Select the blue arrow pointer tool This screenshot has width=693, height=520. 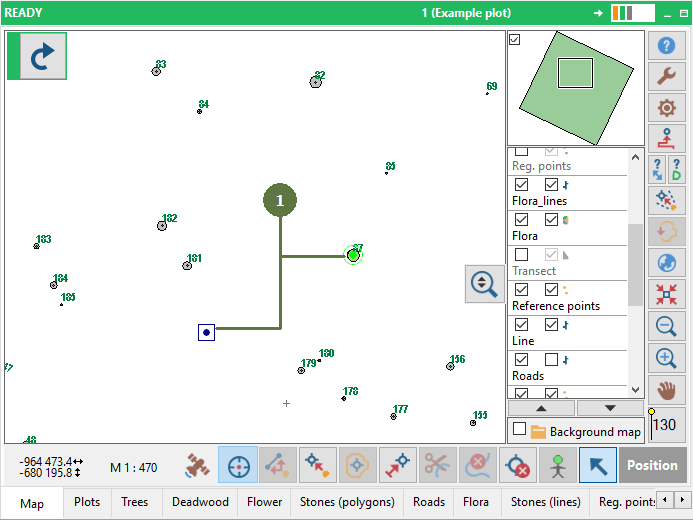click(x=598, y=465)
